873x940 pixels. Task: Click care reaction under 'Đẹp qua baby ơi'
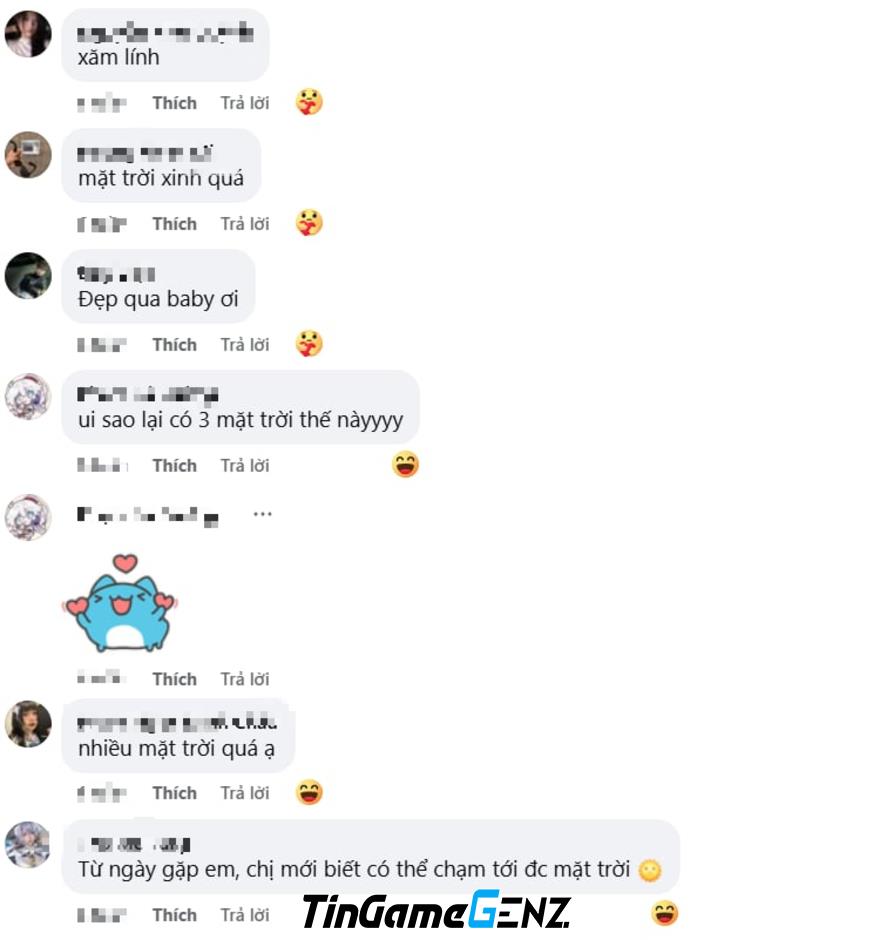[309, 344]
